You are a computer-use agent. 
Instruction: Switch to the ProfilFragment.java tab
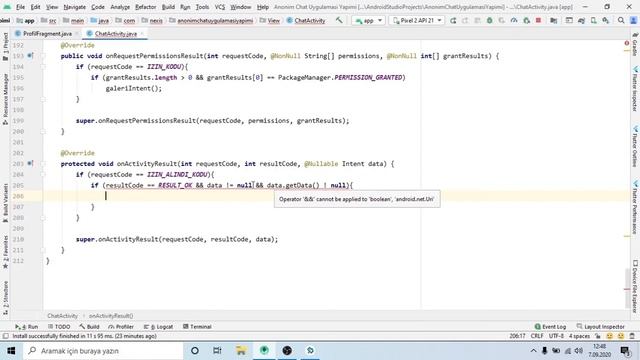(47, 34)
